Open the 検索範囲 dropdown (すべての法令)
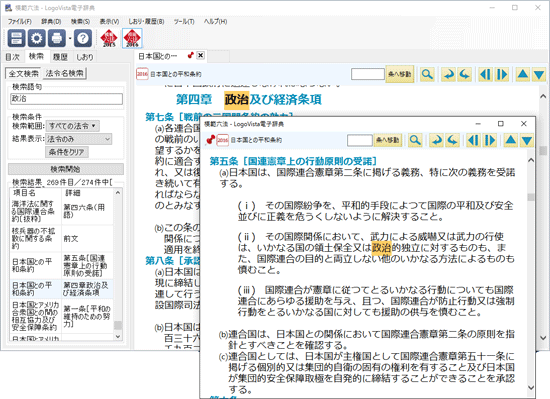Image resolution: width=550 pixels, height=399 pixels. (73, 126)
